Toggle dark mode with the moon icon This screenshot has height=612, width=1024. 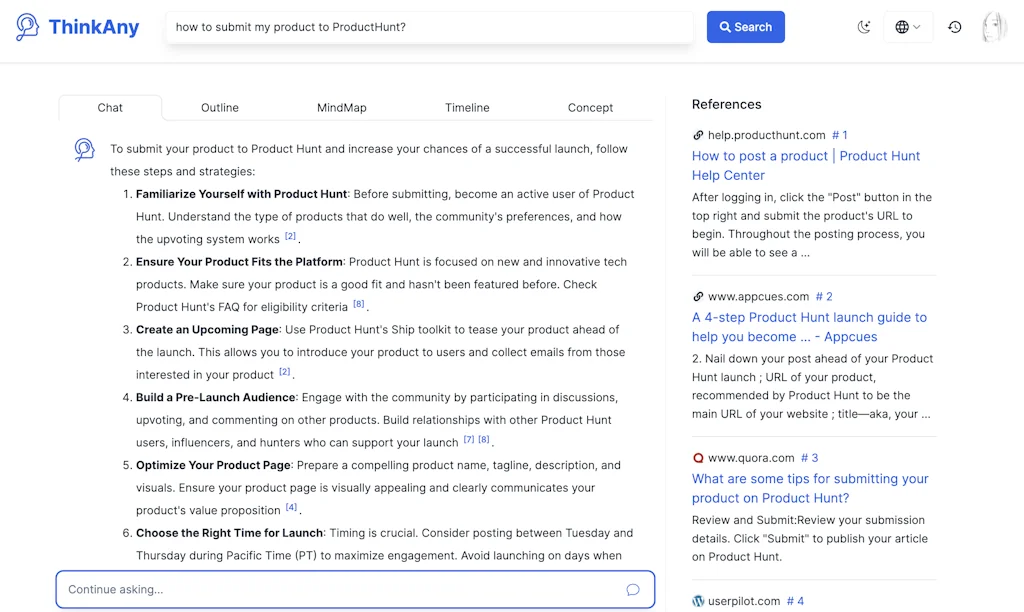pos(864,27)
